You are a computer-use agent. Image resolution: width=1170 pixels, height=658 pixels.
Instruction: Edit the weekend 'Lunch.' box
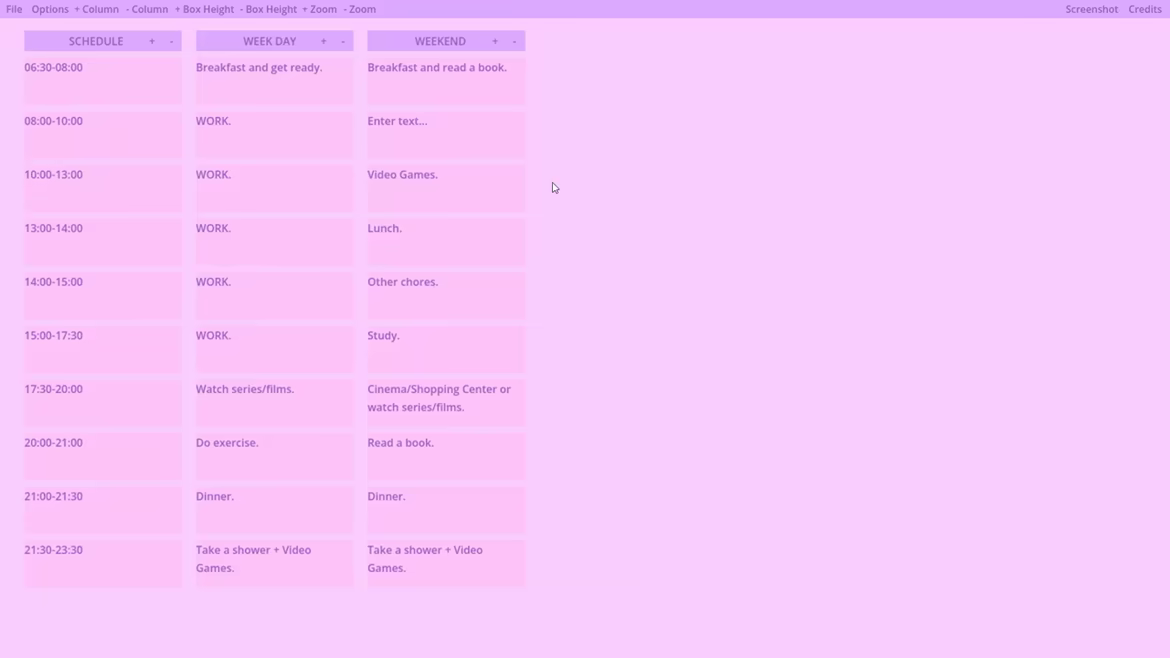tap(446, 242)
